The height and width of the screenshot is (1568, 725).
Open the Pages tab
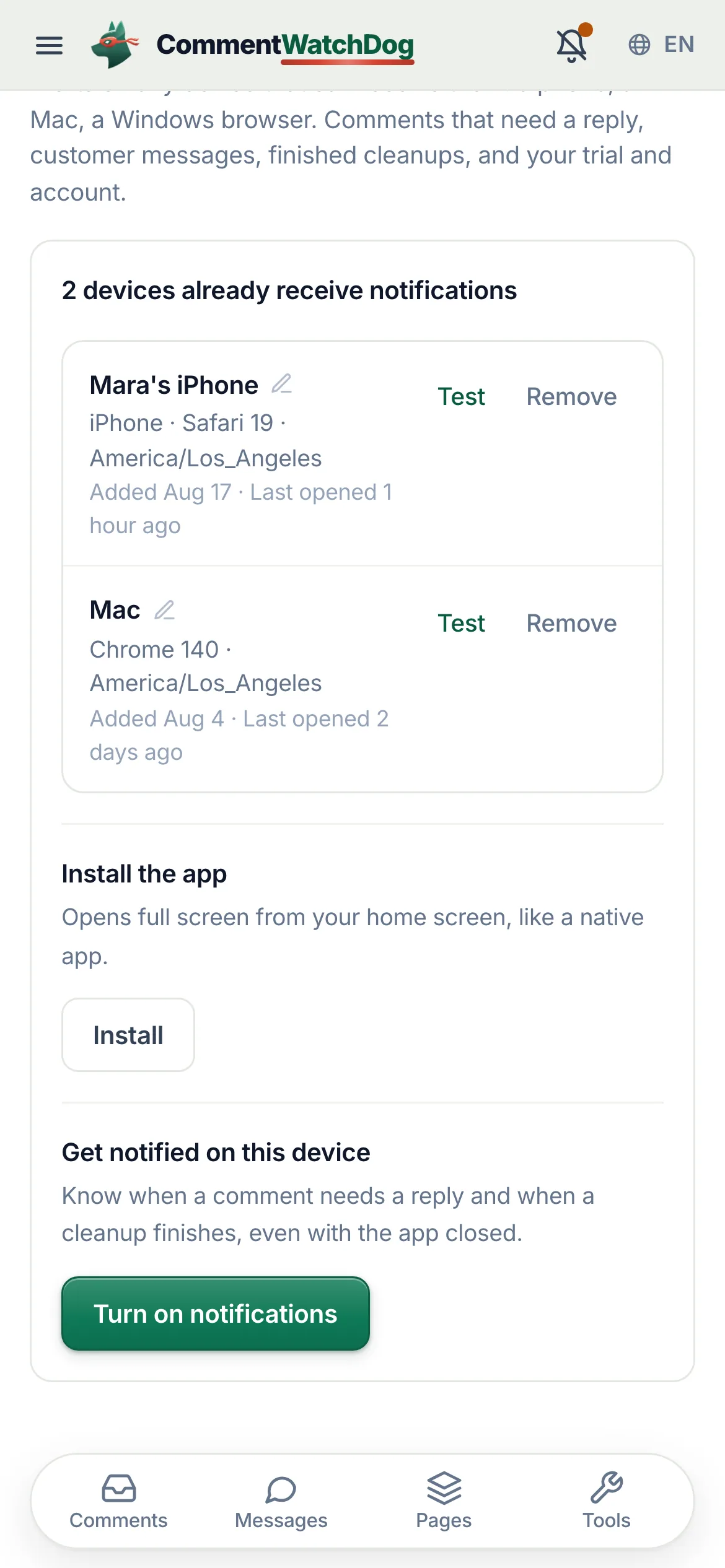pyautogui.click(x=444, y=1501)
